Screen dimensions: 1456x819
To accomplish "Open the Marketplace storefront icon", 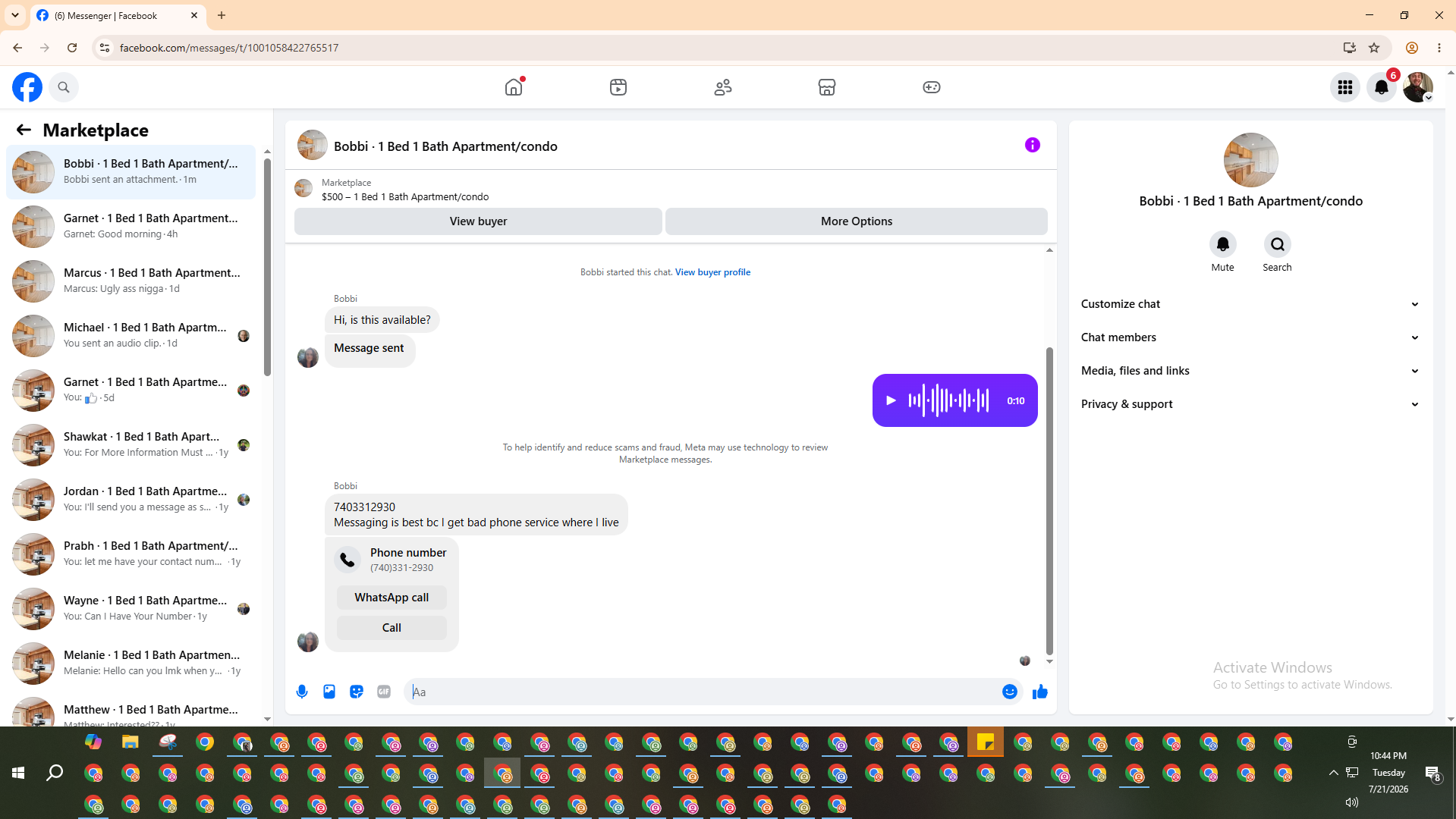I will pos(827,87).
